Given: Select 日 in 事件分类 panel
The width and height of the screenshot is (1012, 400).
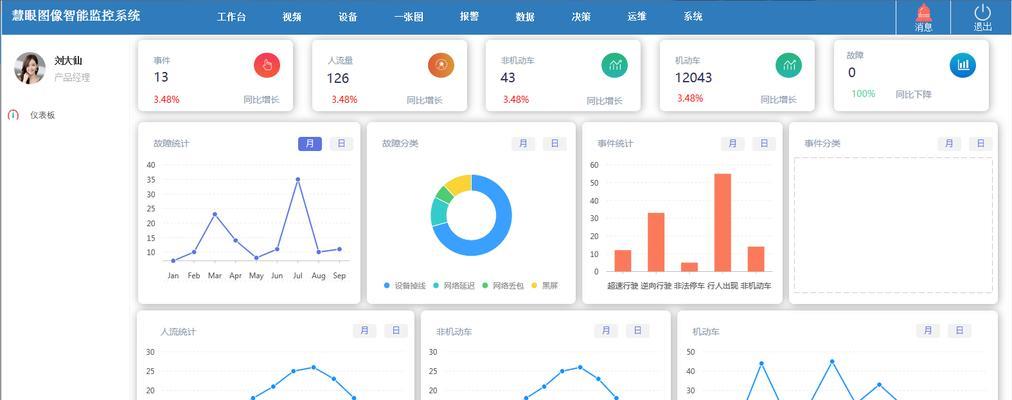Looking at the screenshot, I should click(980, 144).
